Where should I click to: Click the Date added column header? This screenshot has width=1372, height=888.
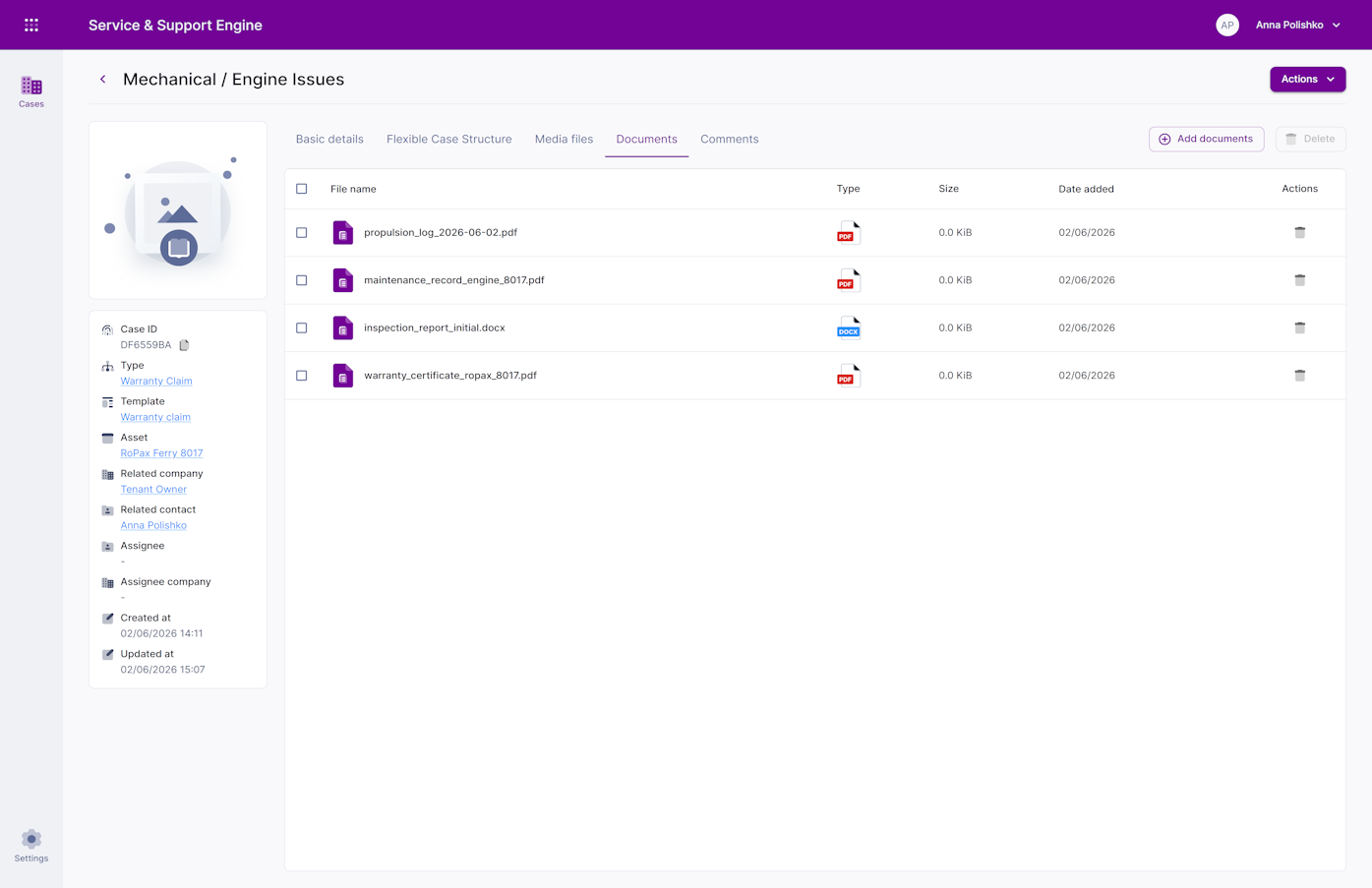coord(1086,189)
